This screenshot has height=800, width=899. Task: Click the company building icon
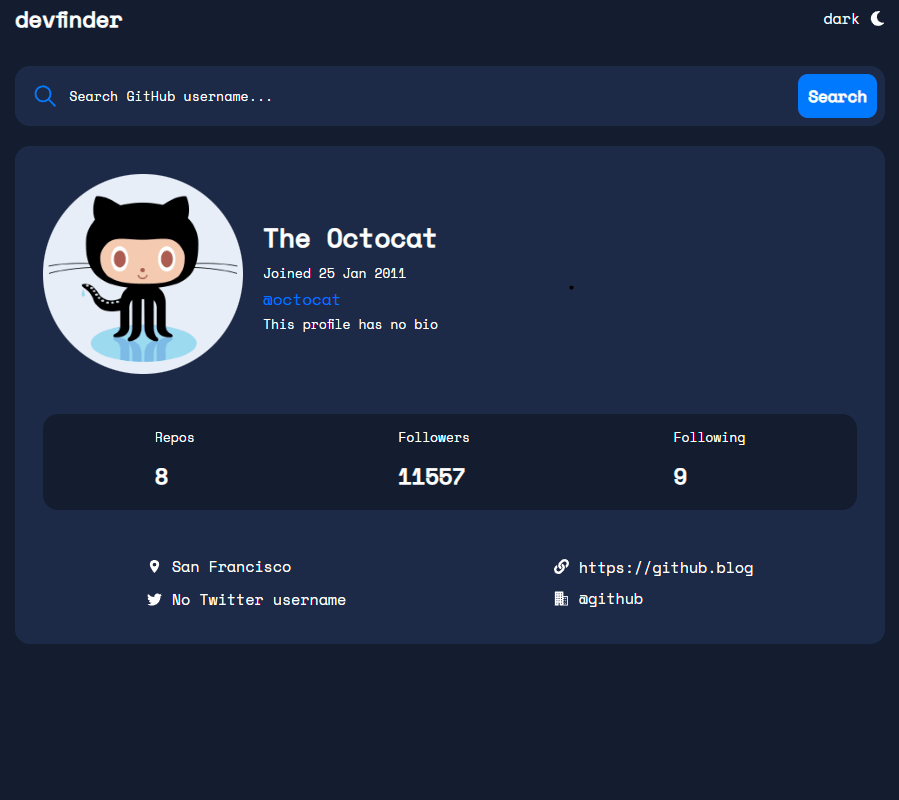pos(561,599)
